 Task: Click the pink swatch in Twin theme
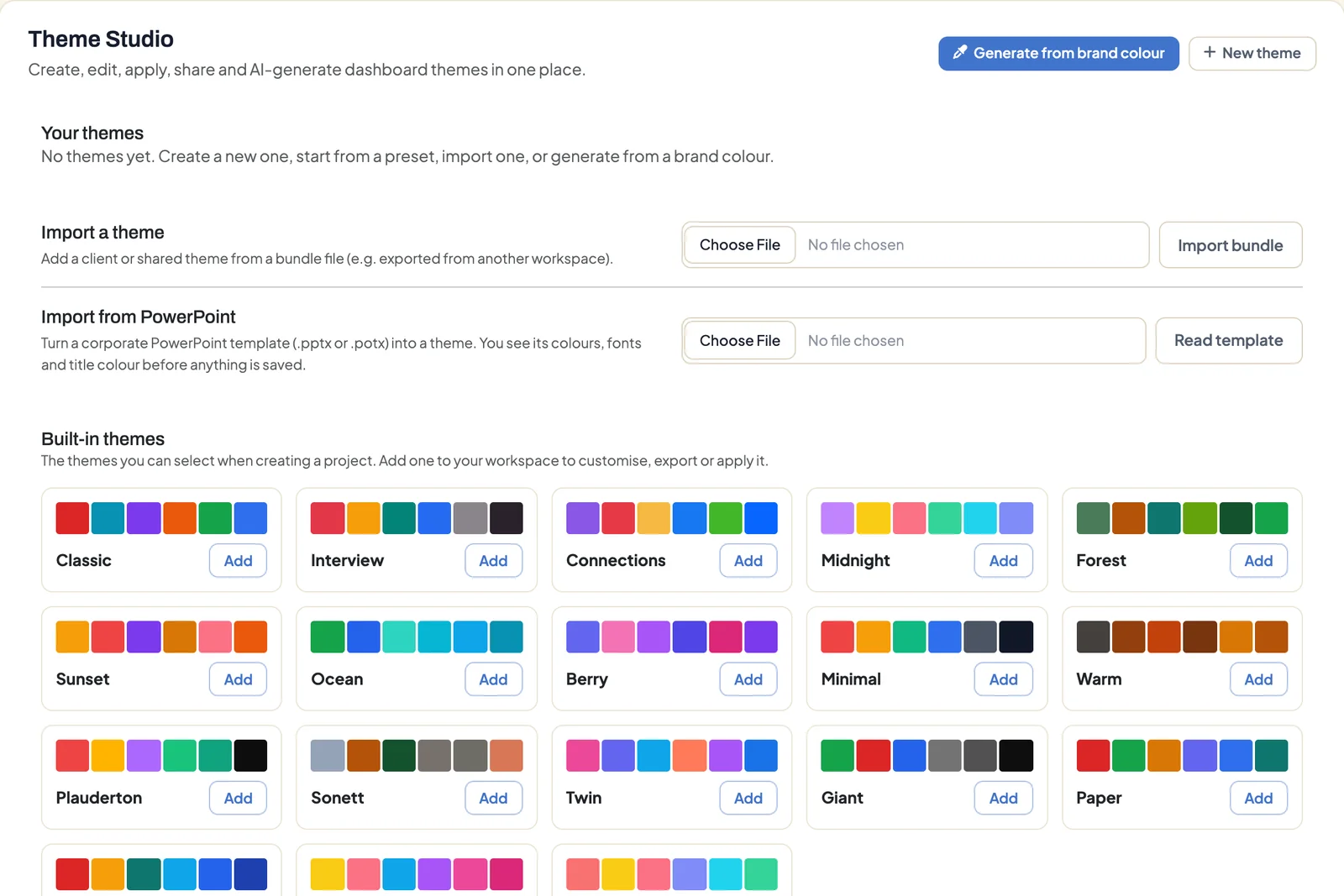(583, 756)
